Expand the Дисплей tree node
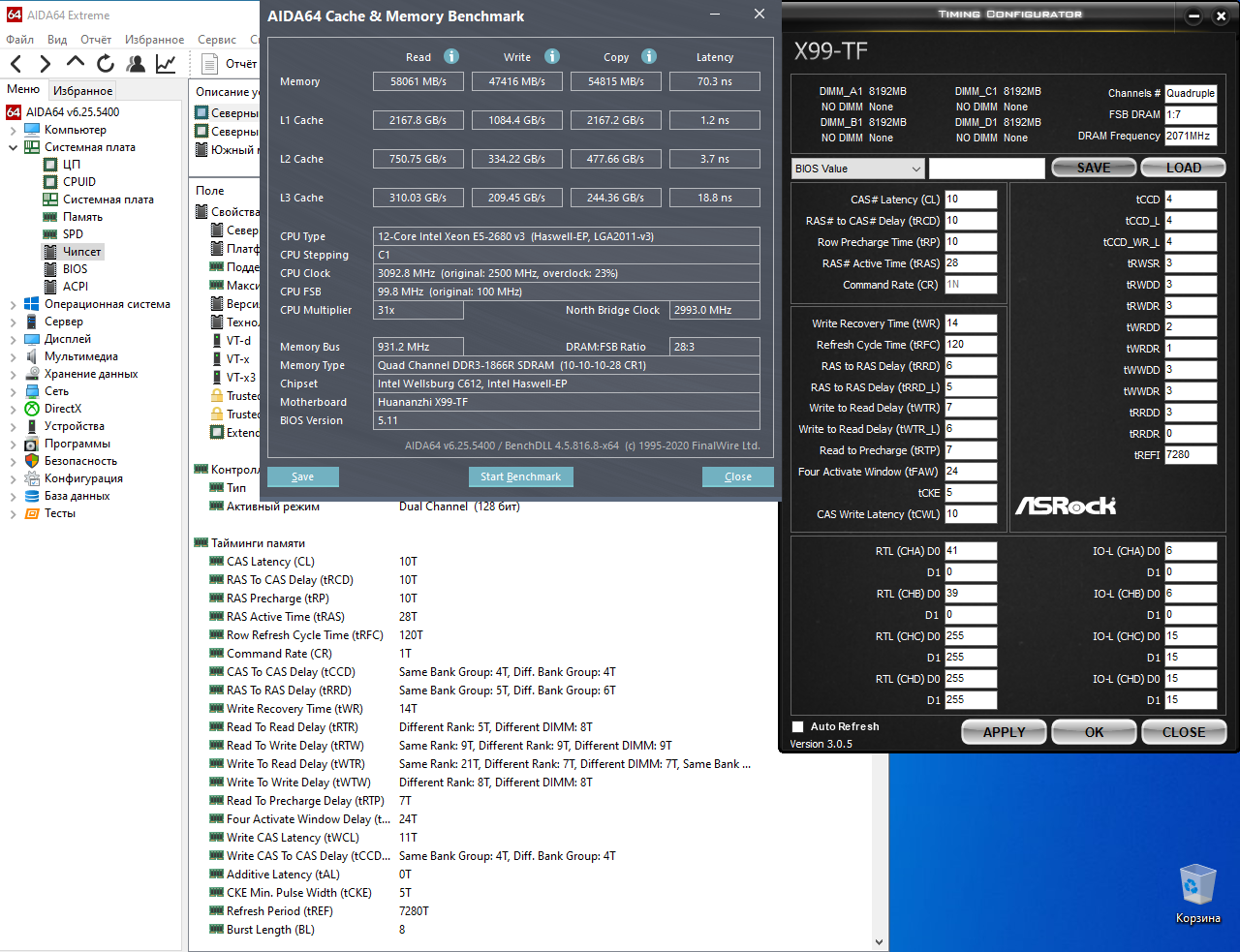This screenshot has height=952, width=1240. coord(13,339)
